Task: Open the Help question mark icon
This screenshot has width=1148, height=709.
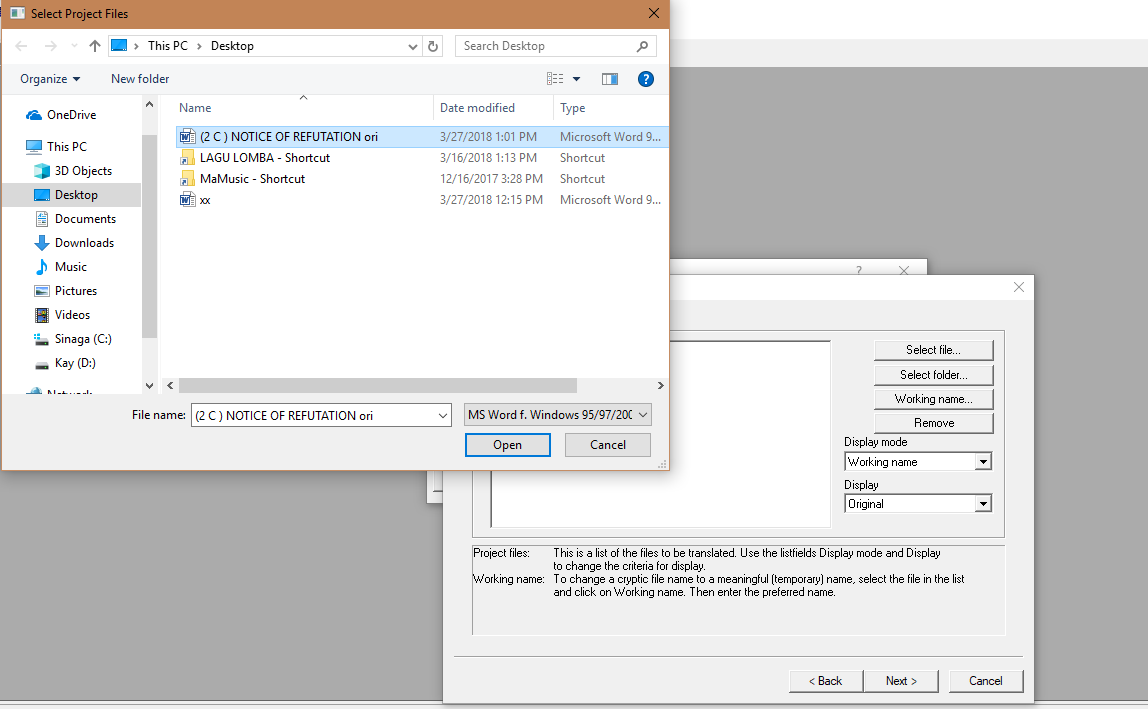Action: 645,79
